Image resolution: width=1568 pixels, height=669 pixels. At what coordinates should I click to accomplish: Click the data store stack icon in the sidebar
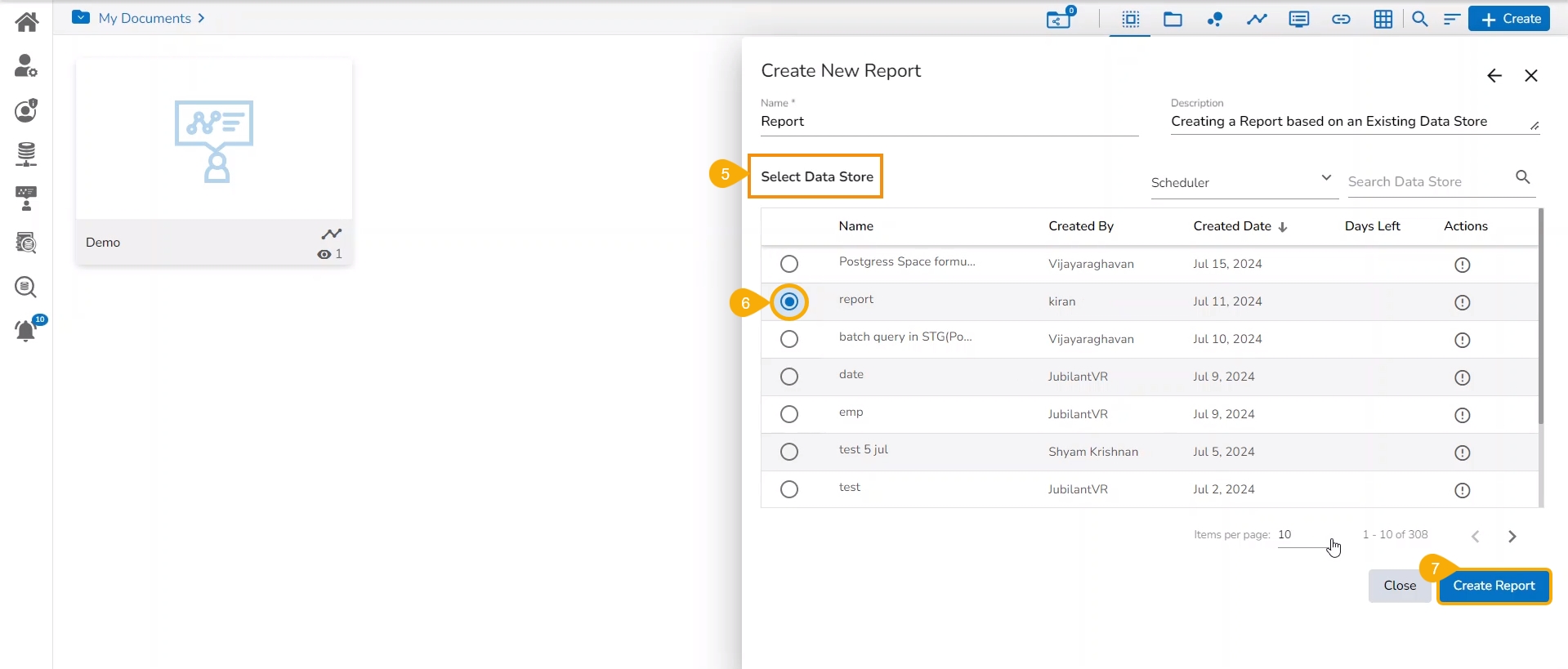pyautogui.click(x=26, y=154)
